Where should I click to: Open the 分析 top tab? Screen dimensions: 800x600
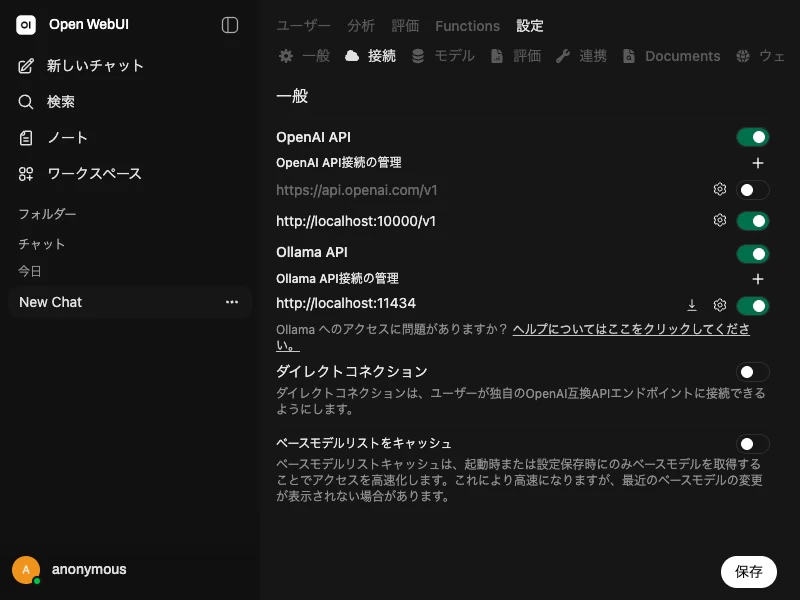point(361,26)
